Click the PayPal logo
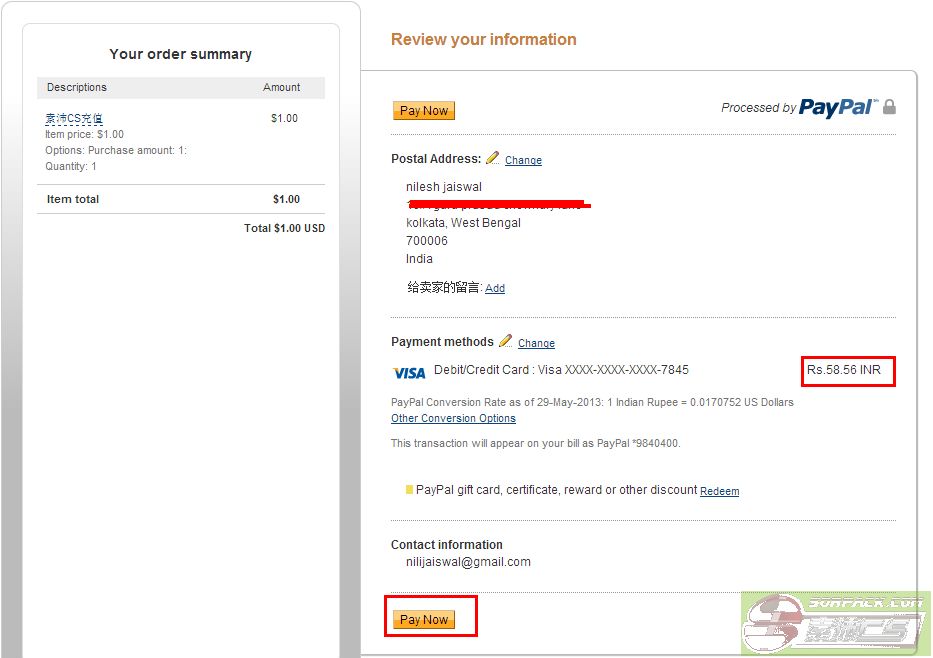933x658 pixels. coord(837,108)
